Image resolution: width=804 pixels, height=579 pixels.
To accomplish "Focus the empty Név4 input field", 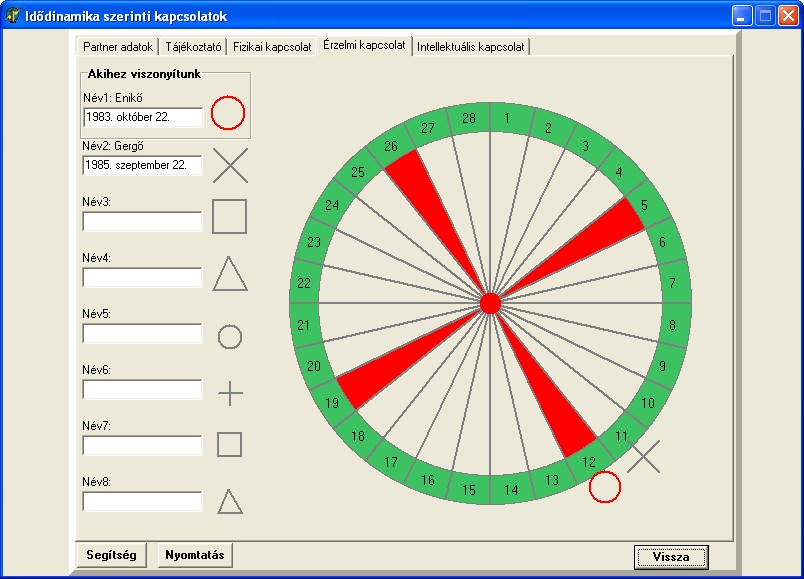I will (142, 277).
